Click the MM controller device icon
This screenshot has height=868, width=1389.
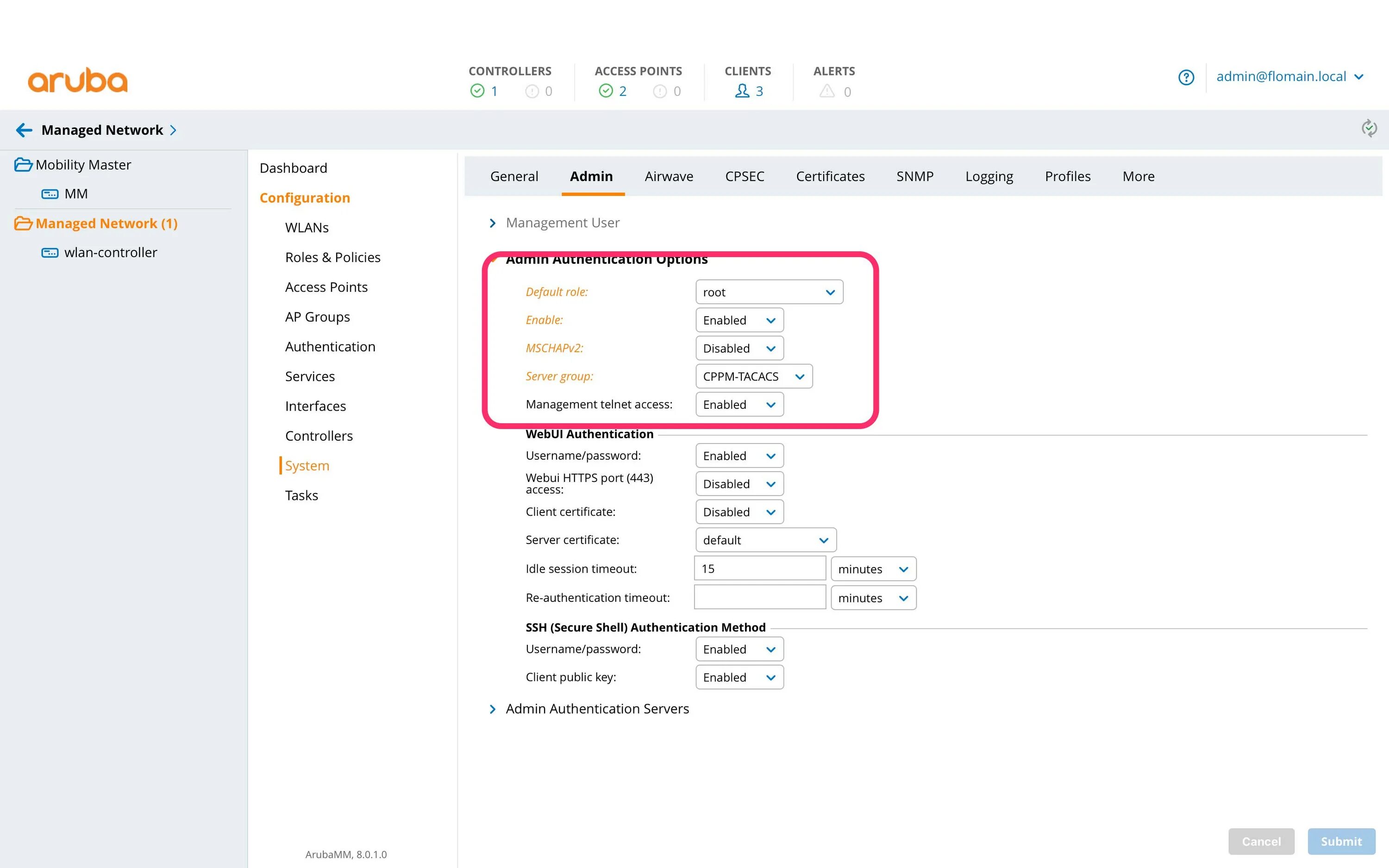pos(50,194)
